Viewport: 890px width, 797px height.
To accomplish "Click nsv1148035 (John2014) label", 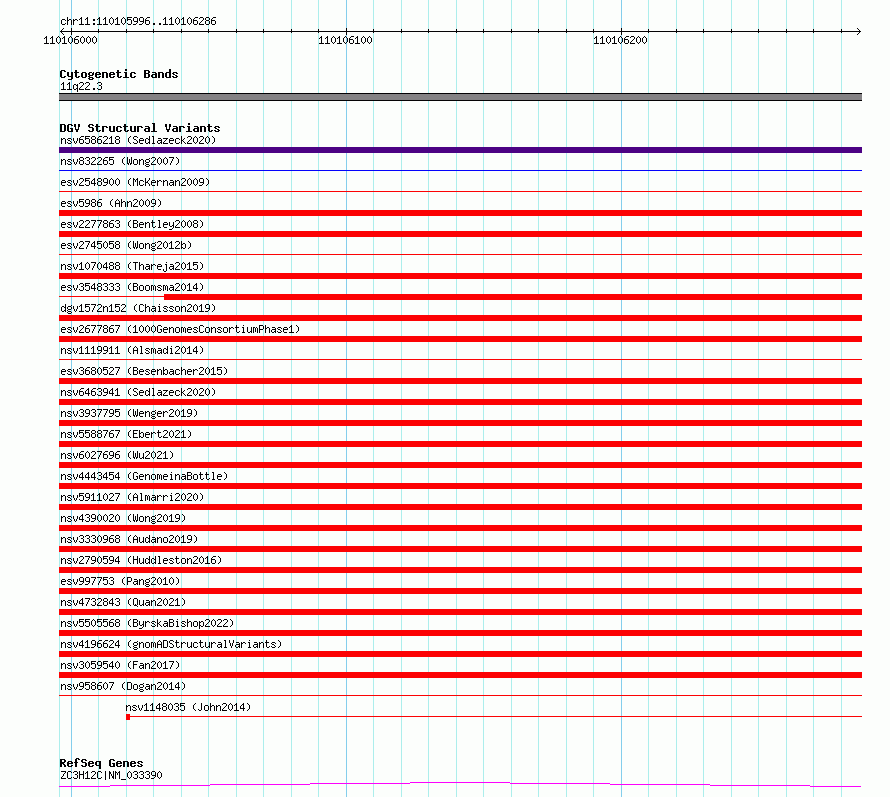I will tap(188, 707).
